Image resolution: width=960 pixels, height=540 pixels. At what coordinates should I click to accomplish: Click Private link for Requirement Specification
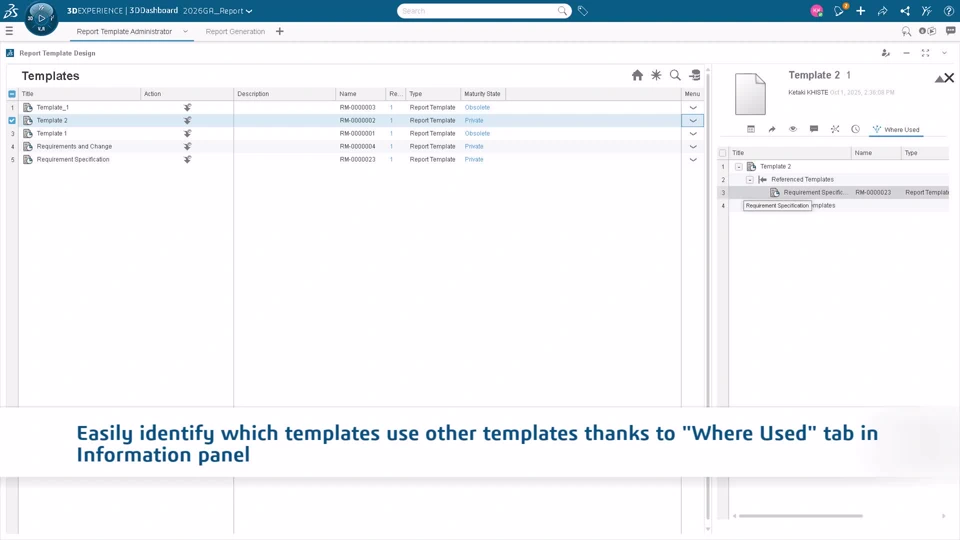[x=474, y=159]
